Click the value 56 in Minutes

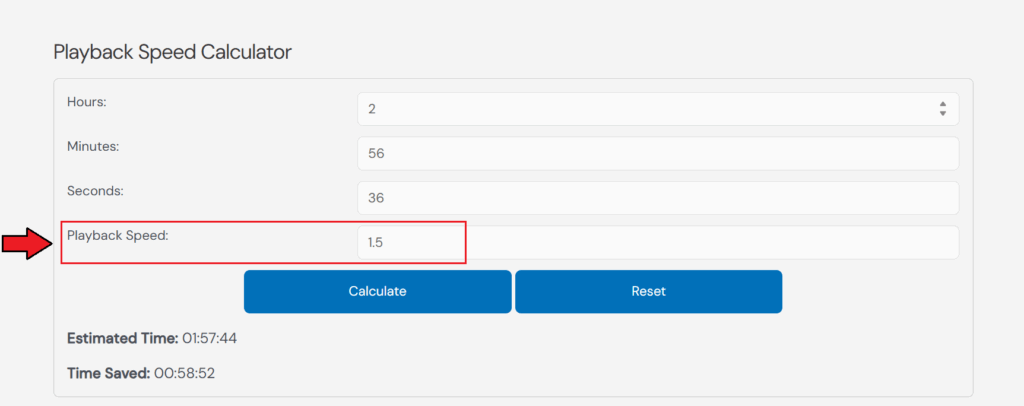(376, 154)
